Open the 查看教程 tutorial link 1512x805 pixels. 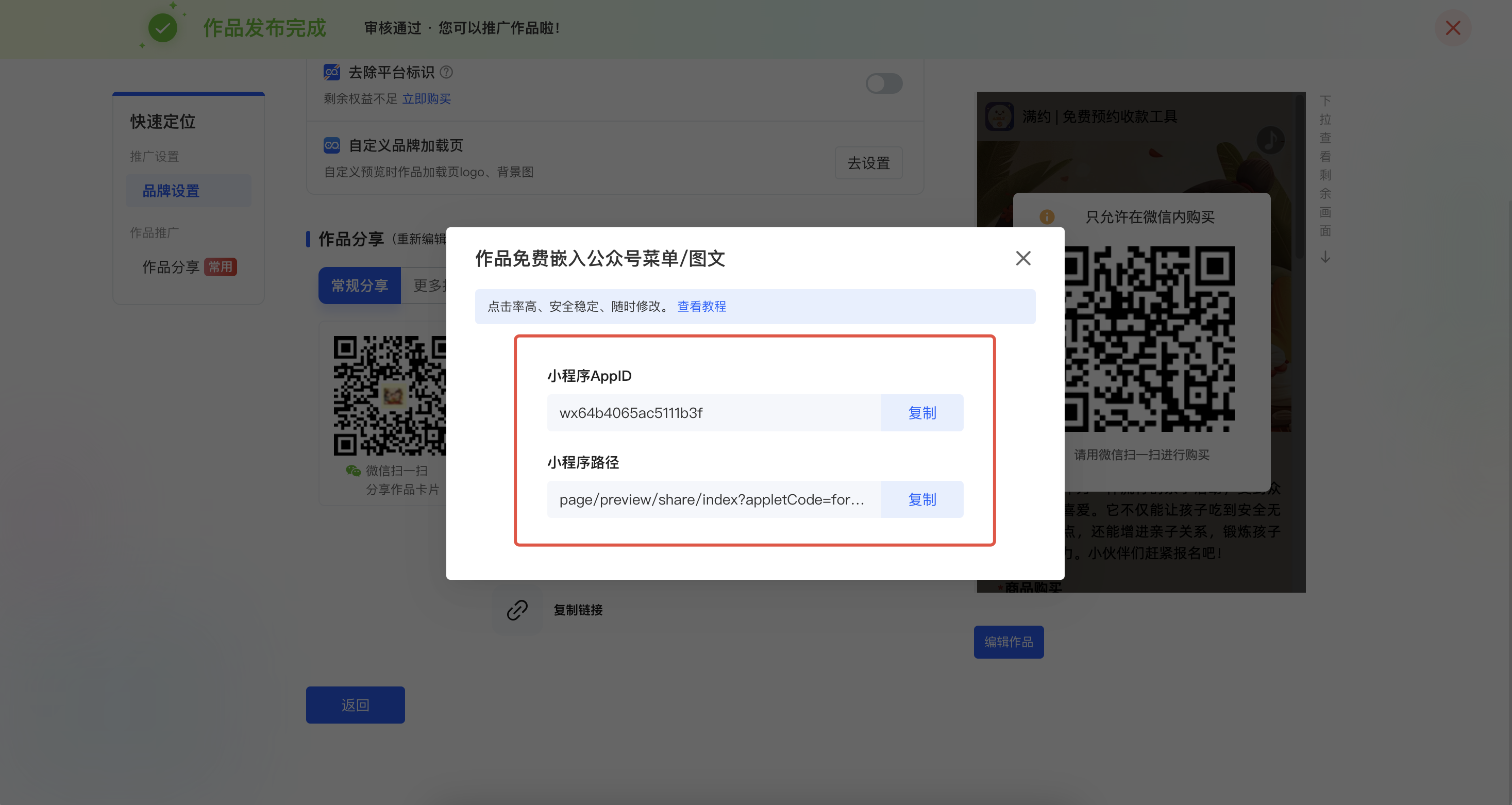(x=701, y=307)
